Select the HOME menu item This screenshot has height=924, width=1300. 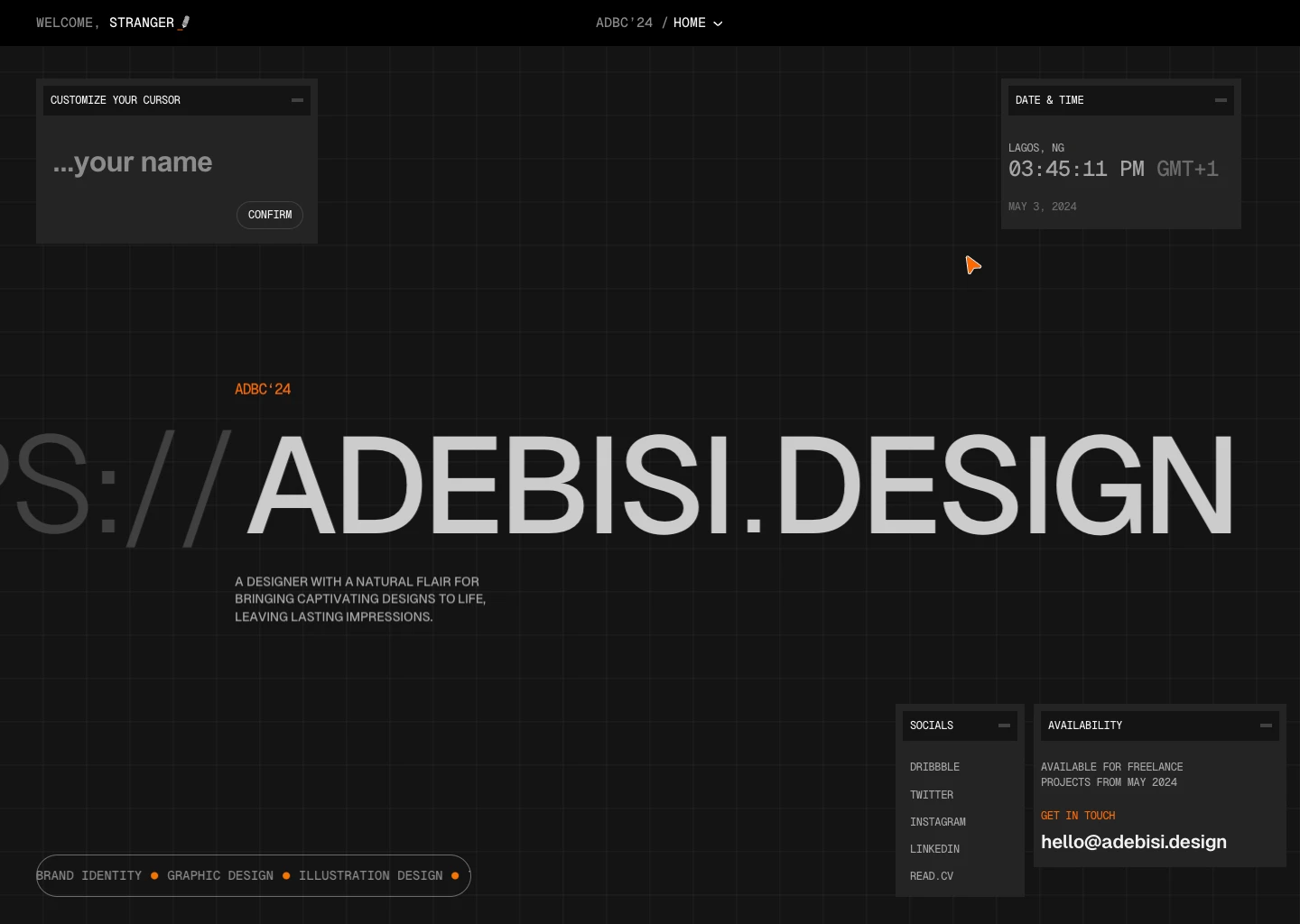pyautogui.click(x=690, y=23)
